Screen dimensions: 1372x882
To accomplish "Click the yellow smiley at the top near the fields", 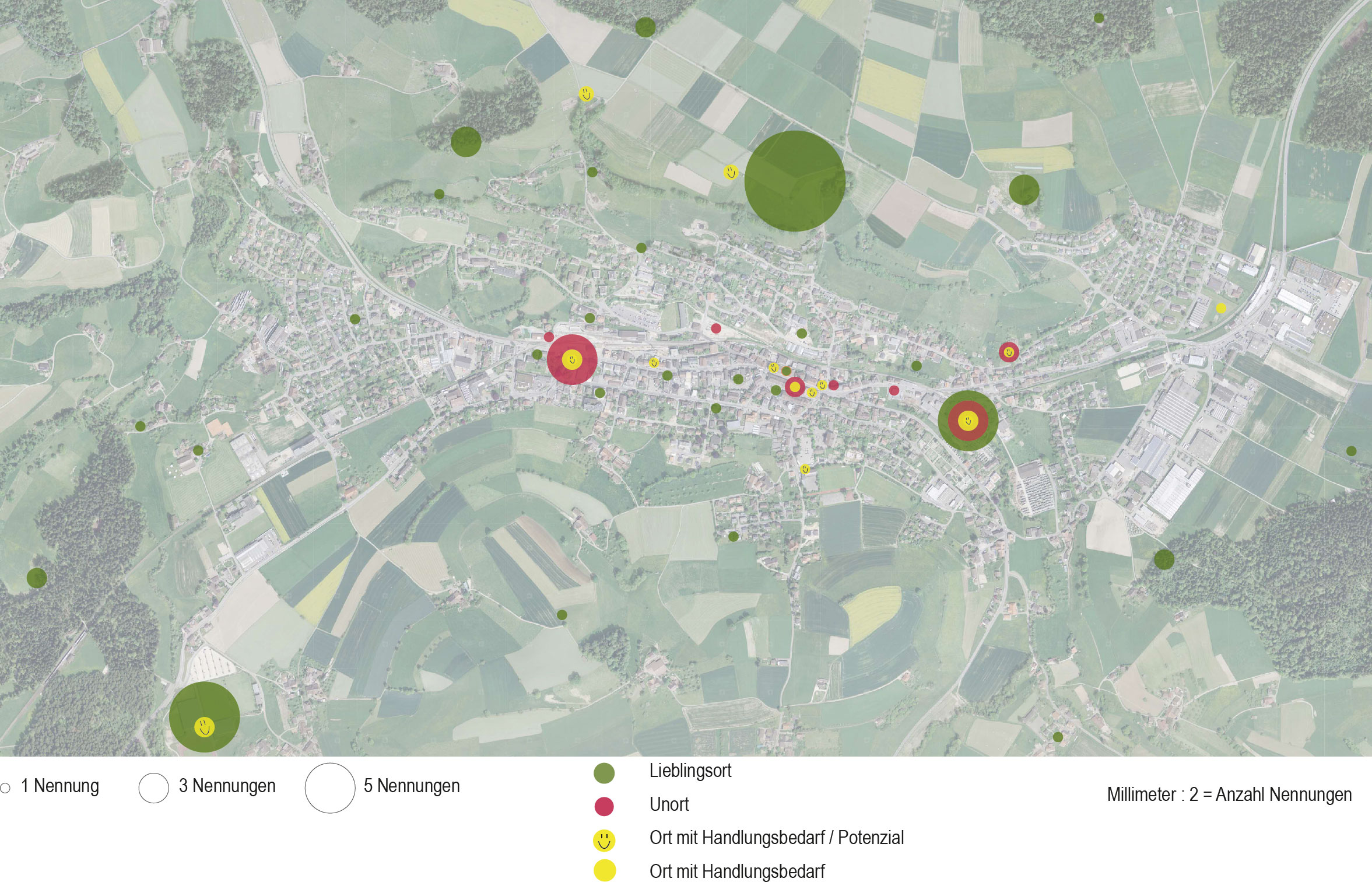I will click(586, 93).
